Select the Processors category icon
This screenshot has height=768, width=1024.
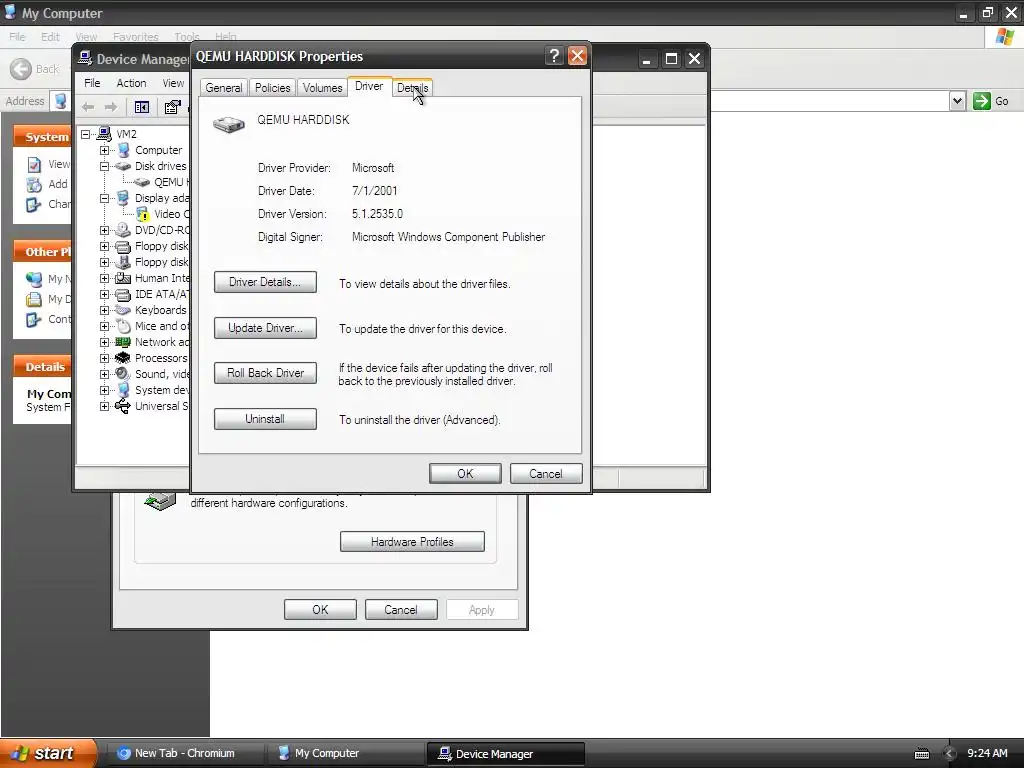(123, 358)
